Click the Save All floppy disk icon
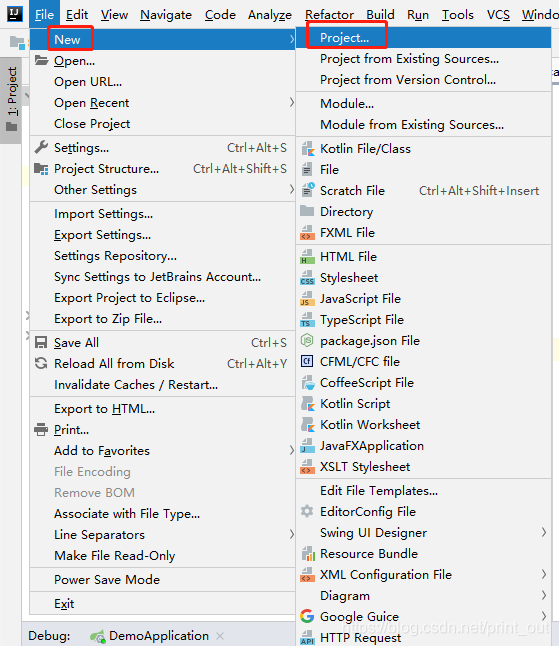Screen dimensions: 559x646 pos(41,342)
